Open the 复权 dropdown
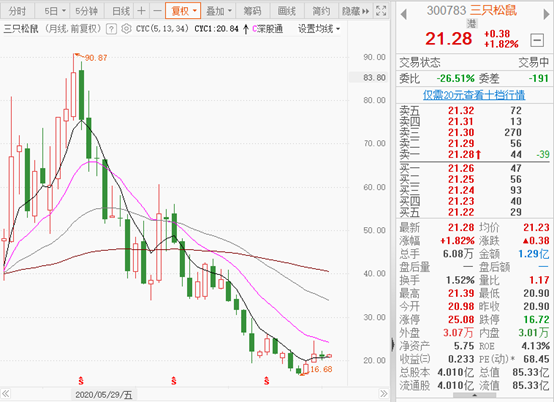Image resolution: width=554 pixels, height=402 pixels. coord(183,11)
